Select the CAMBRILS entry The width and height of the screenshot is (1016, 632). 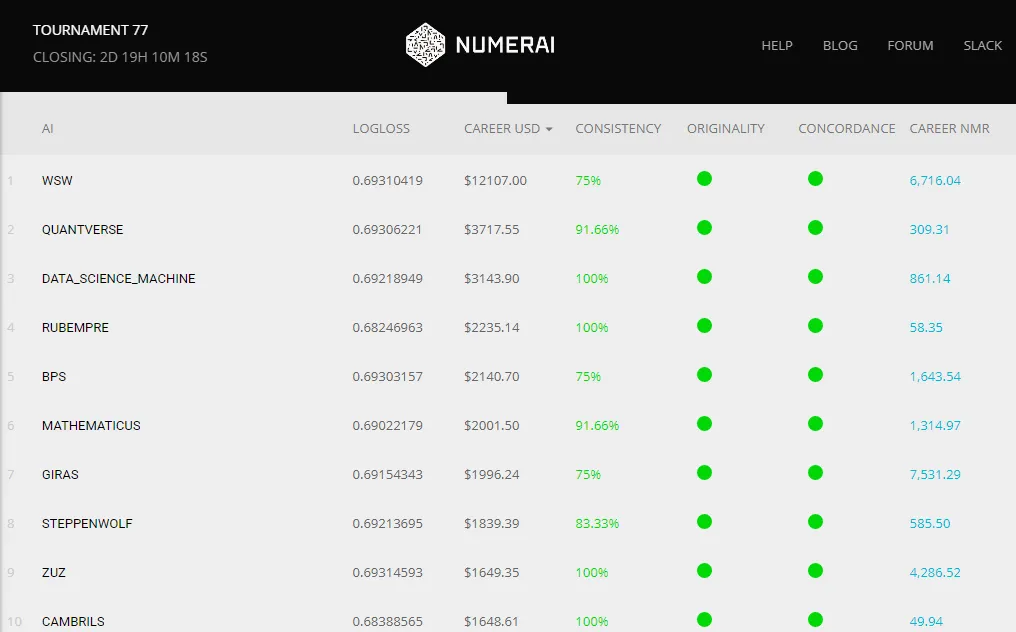coord(73,621)
